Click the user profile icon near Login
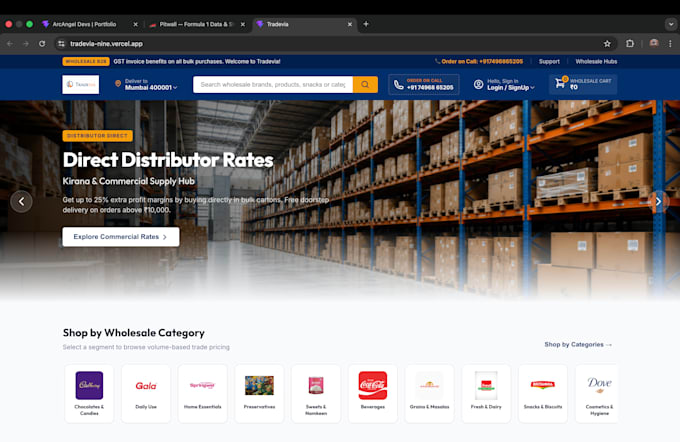The width and height of the screenshot is (680, 442). [478, 85]
